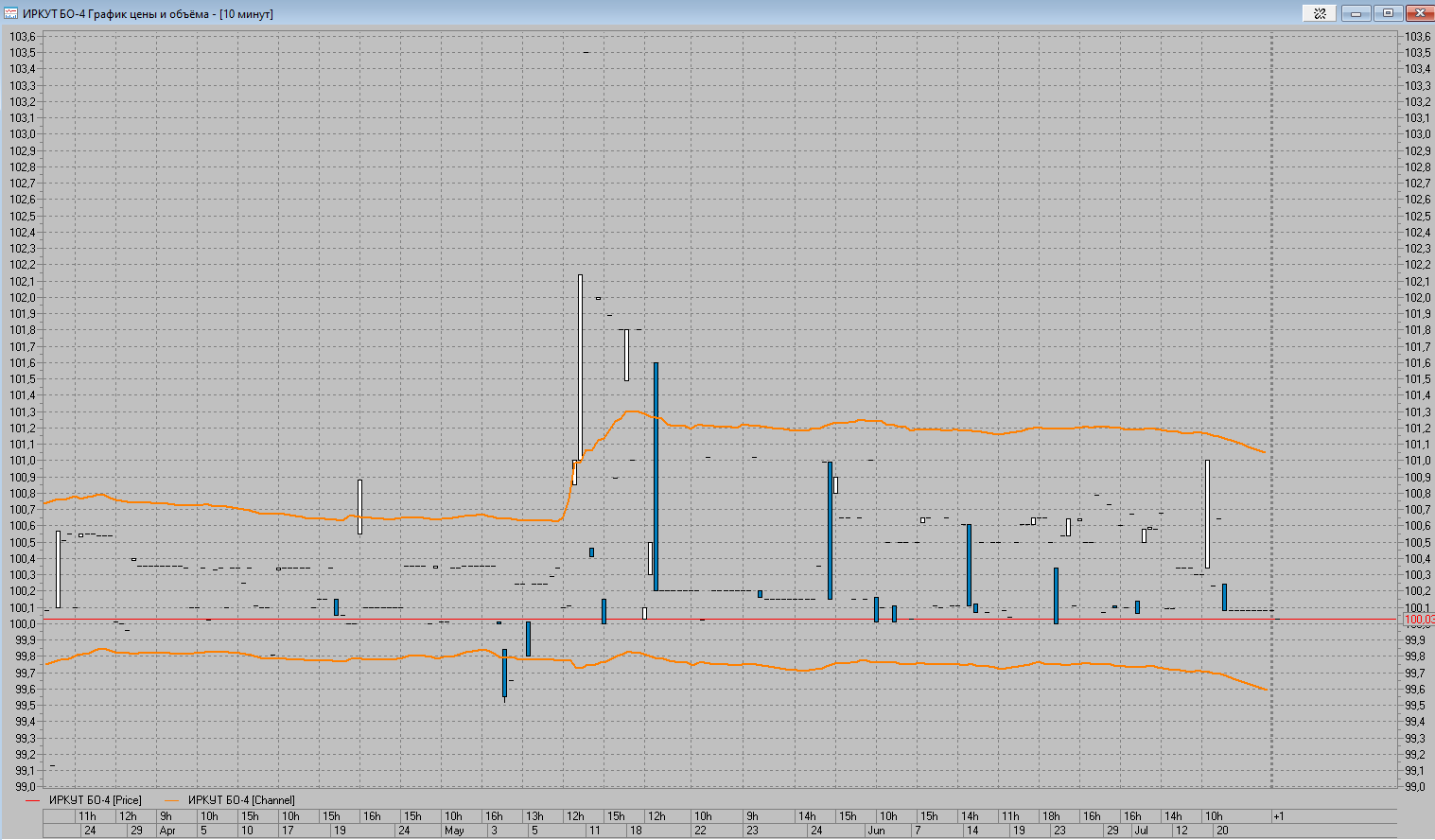1435x840 pixels.
Task: Click the chain-link anchor icon in title bar
Action: click(x=1320, y=13)
